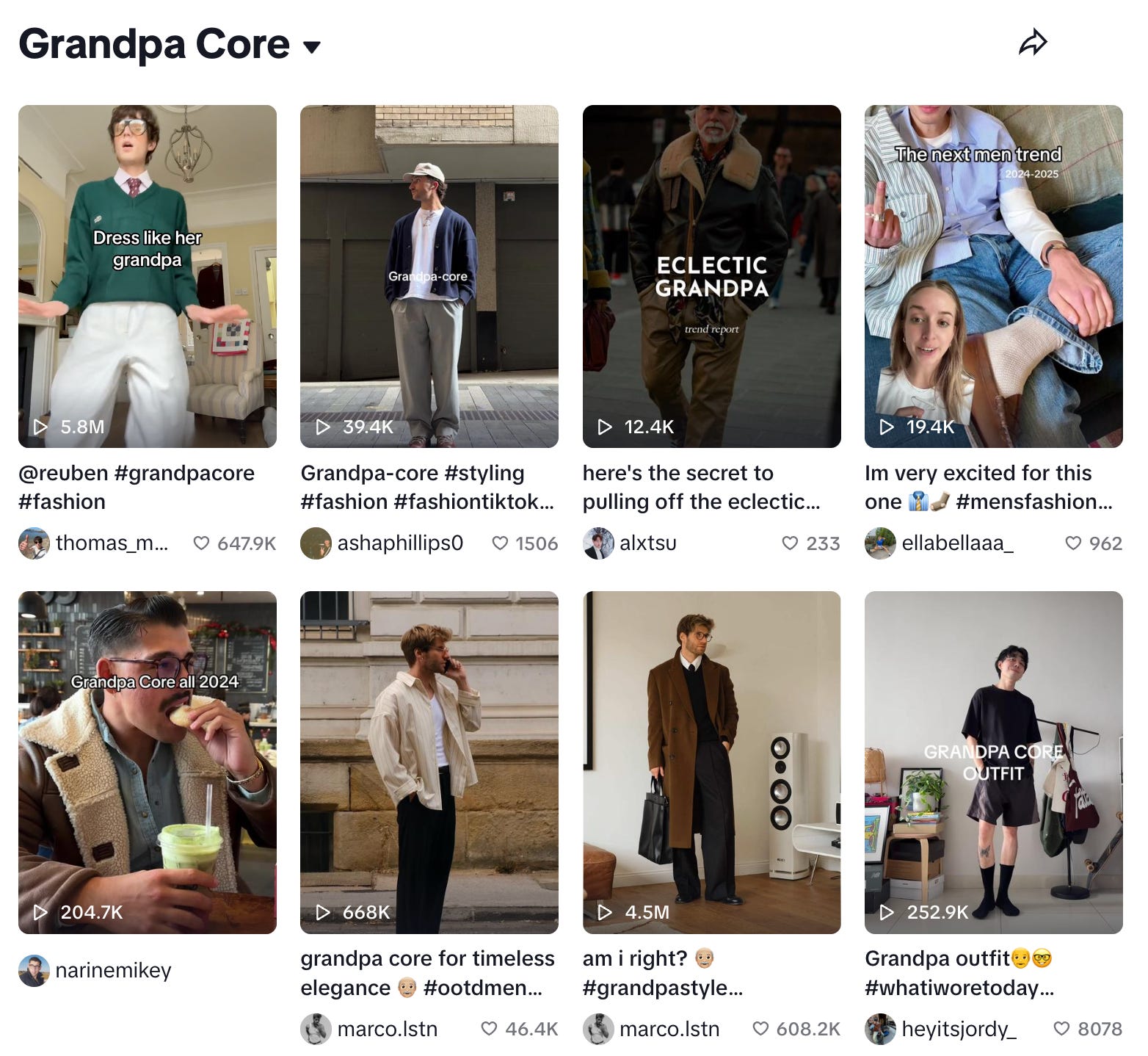This screenshot has width=1148, height=1056.
Task: Open the Eclectic Grandpa trend report video
Action: pos(711,276)
